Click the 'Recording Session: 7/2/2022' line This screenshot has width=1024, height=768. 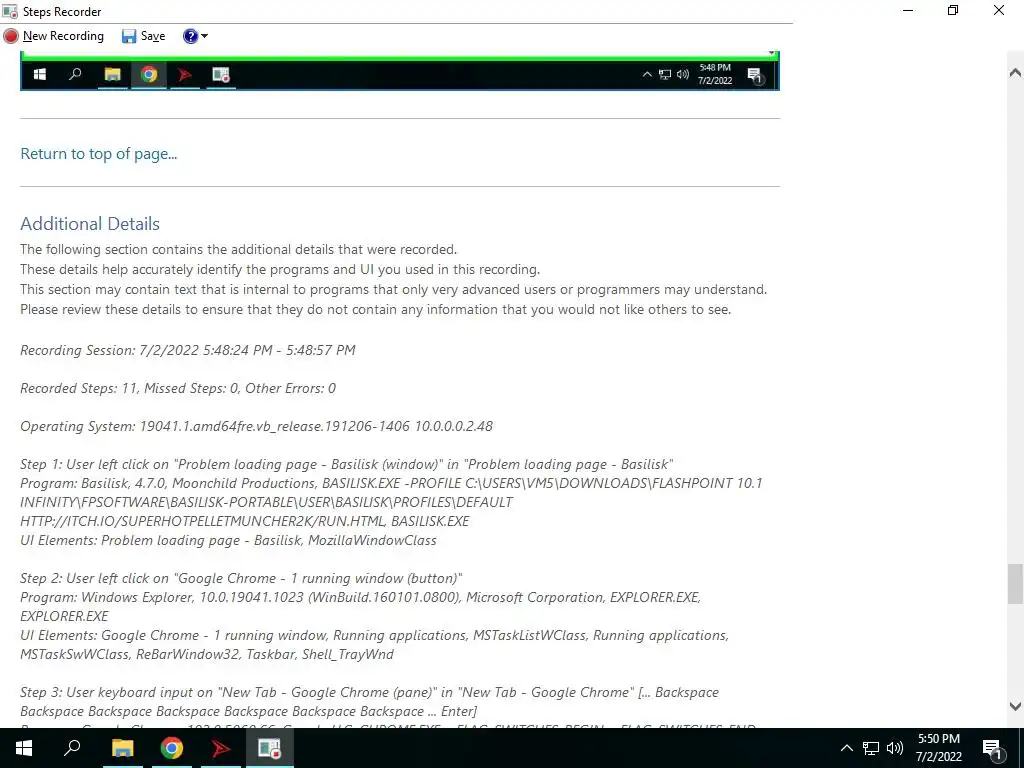188,350
